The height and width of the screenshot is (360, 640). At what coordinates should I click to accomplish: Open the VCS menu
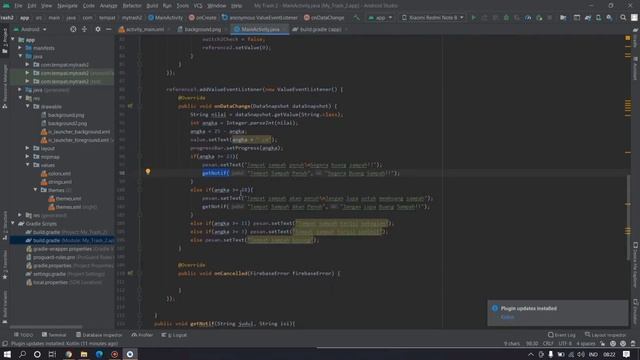[x=198, y=6]
